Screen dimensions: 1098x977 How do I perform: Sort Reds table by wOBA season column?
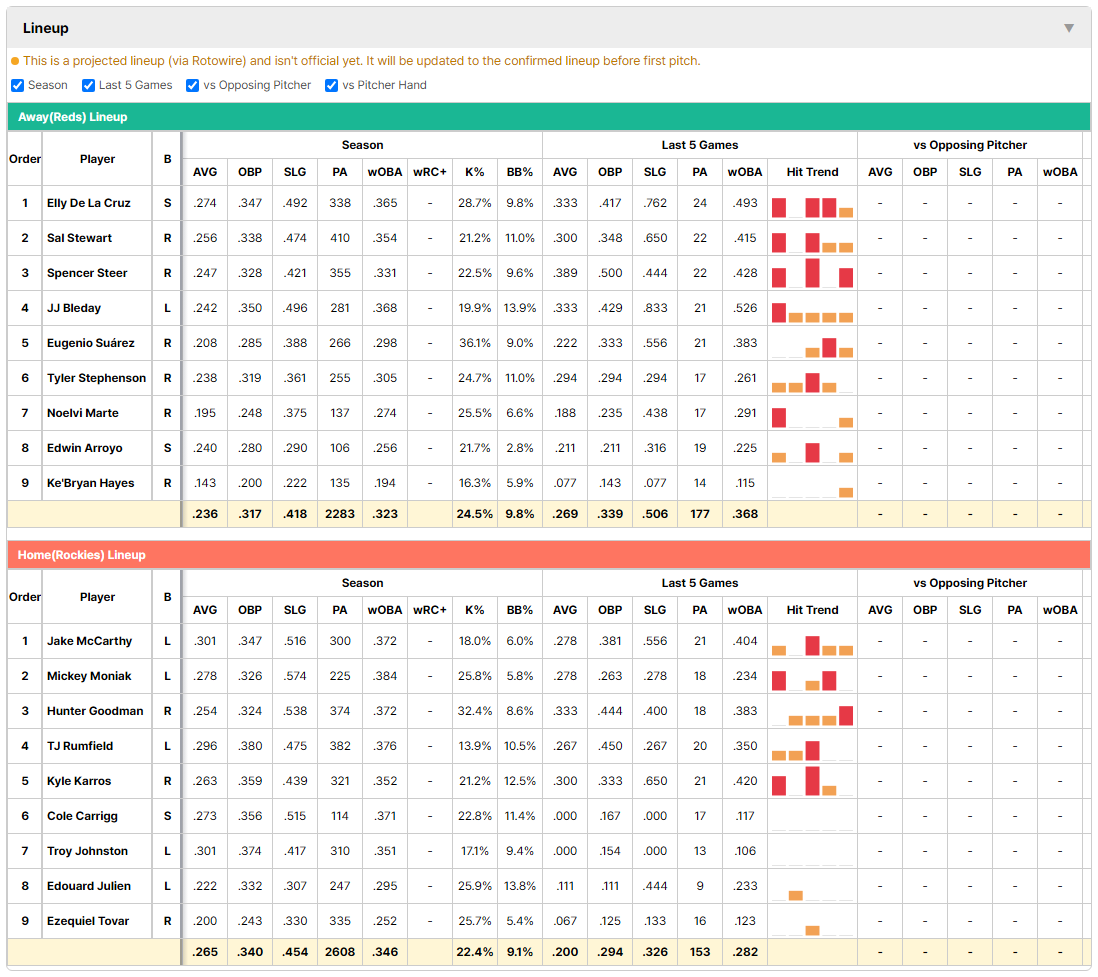tap(384, 172)
